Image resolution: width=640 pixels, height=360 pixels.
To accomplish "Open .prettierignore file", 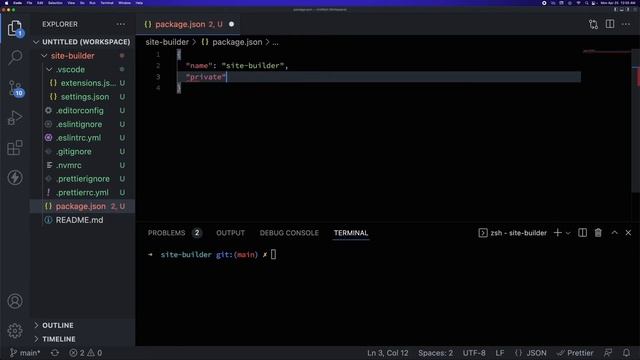I will (x=82, y=179).
